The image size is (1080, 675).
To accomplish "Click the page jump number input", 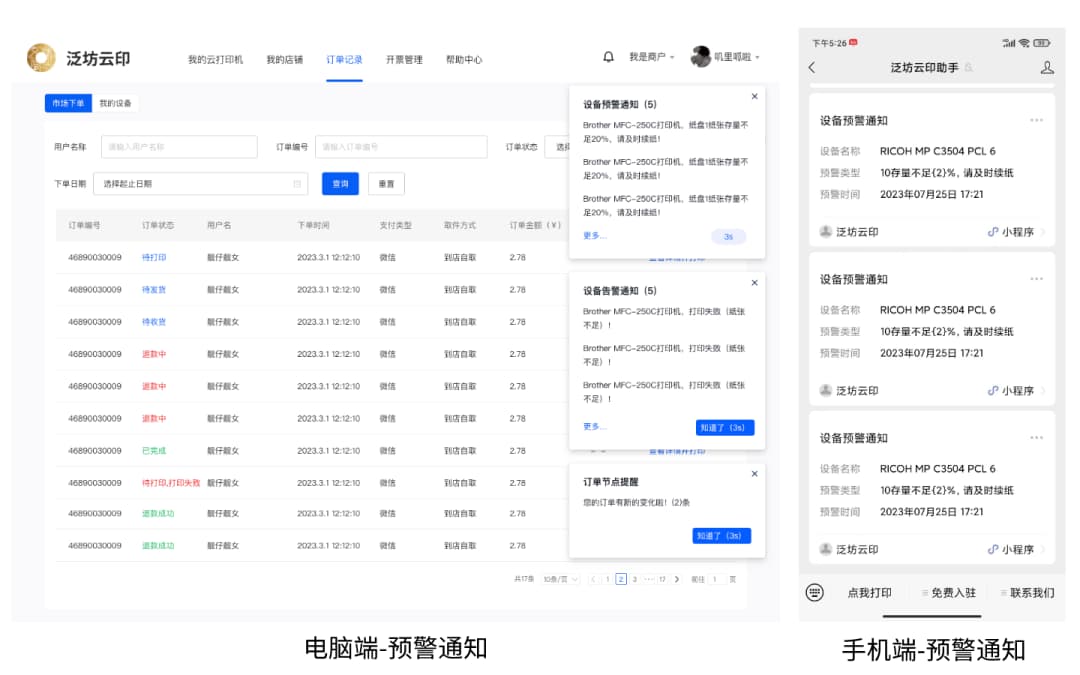I will pyautogui.click(x=716, y=579).
